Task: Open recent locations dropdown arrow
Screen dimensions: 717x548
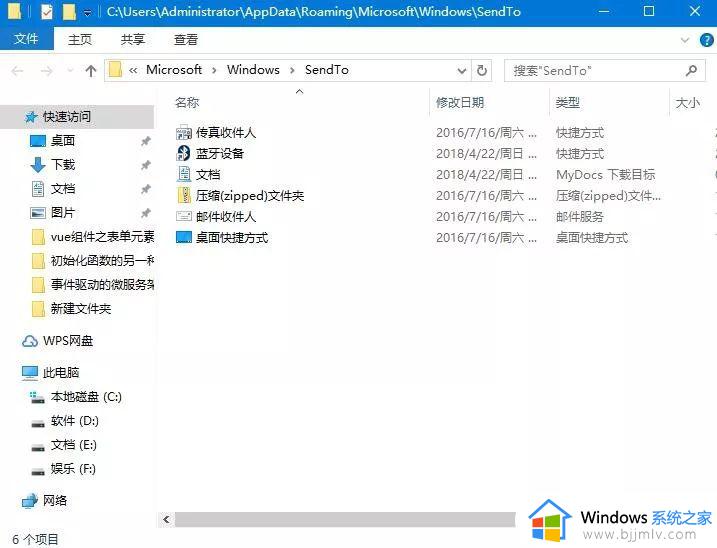Action: pos(70,71)
